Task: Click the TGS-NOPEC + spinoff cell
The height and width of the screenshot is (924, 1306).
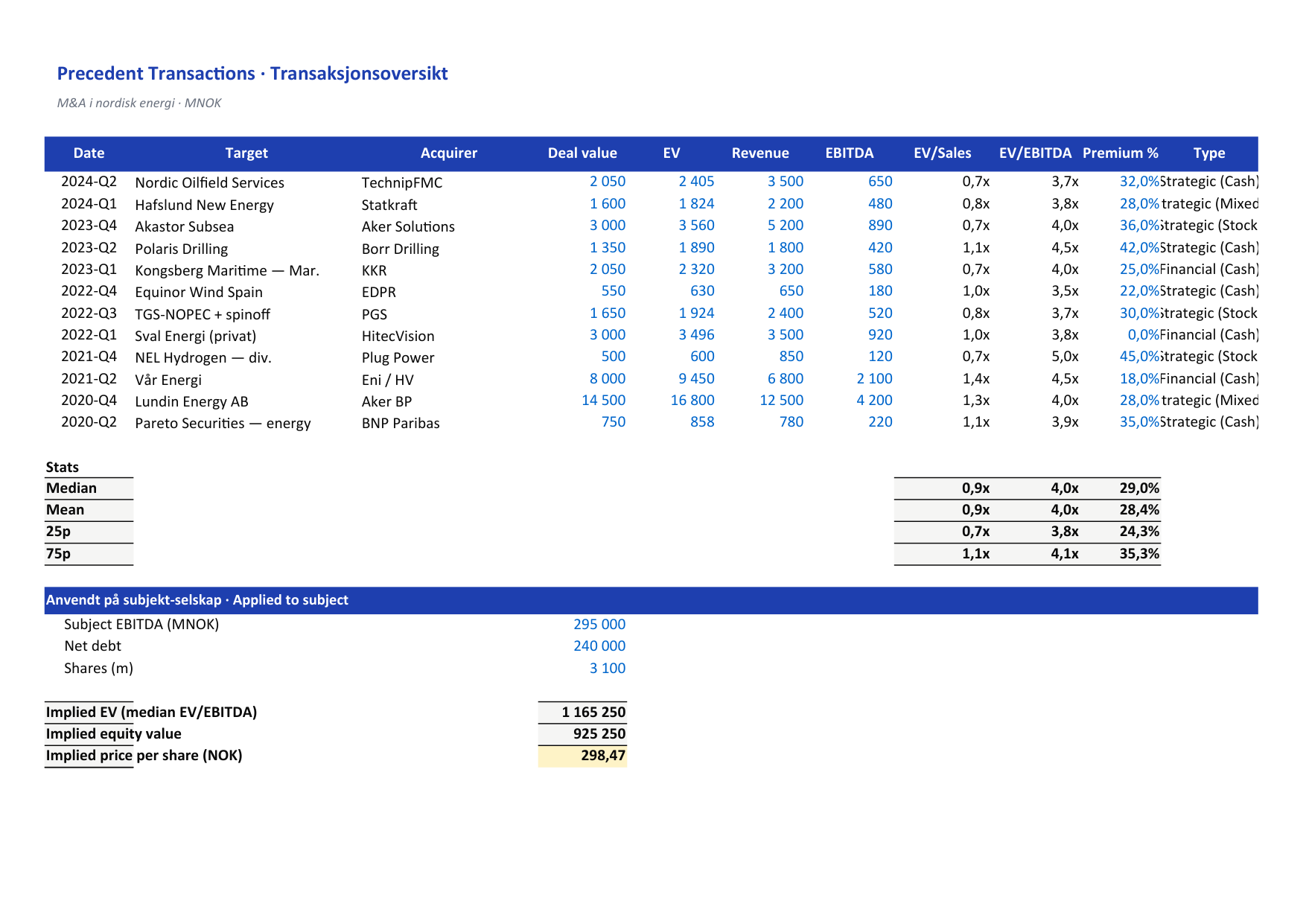Action: [x=203, y=314]
